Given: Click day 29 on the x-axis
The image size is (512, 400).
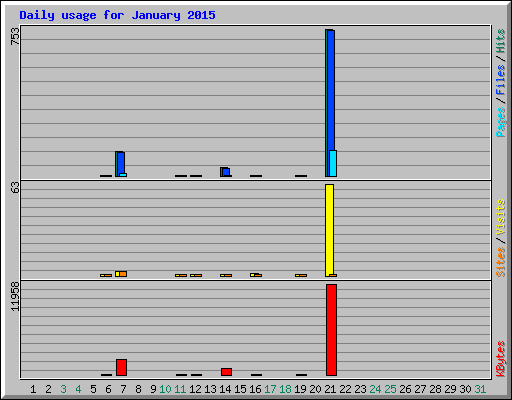Looking at the screenshot, I should point(450,389).
